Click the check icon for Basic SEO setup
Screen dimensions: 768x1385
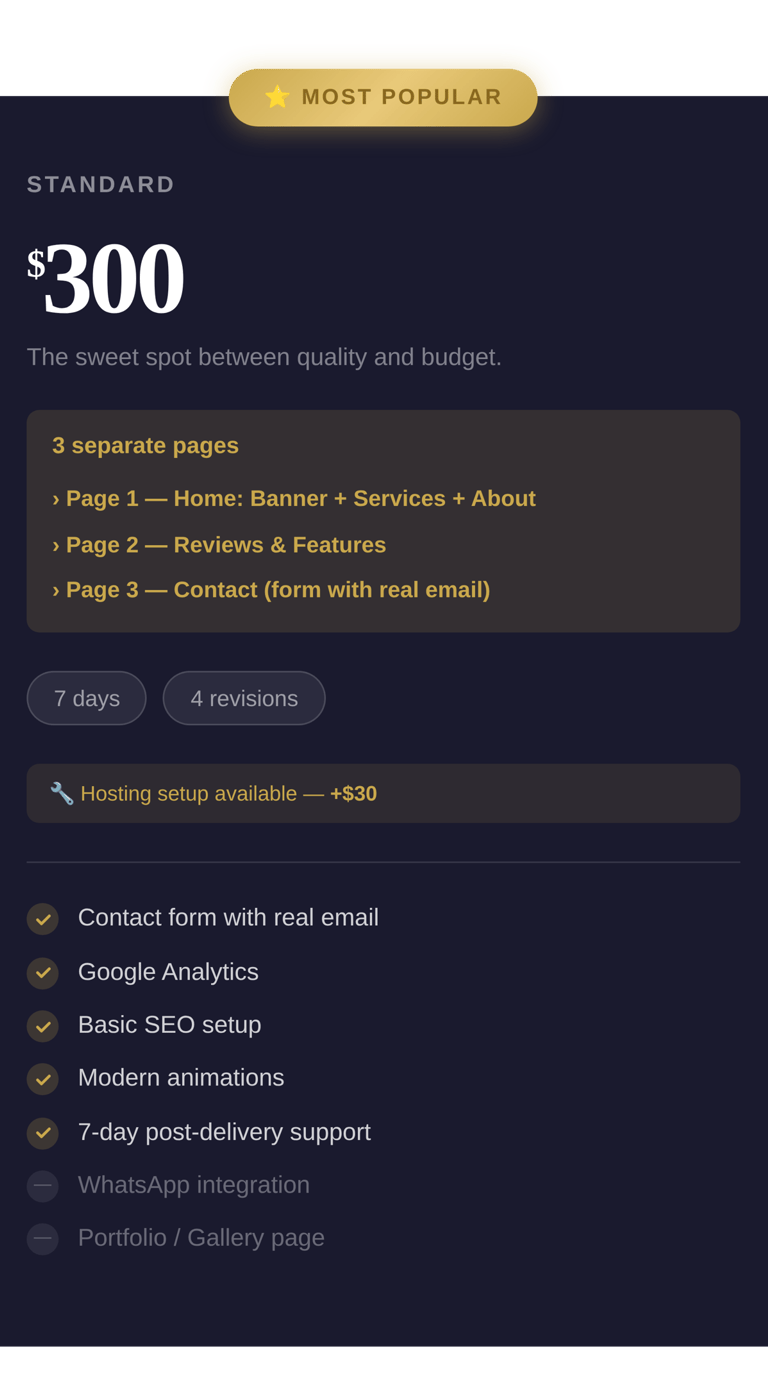click(x=43, y=1026)
